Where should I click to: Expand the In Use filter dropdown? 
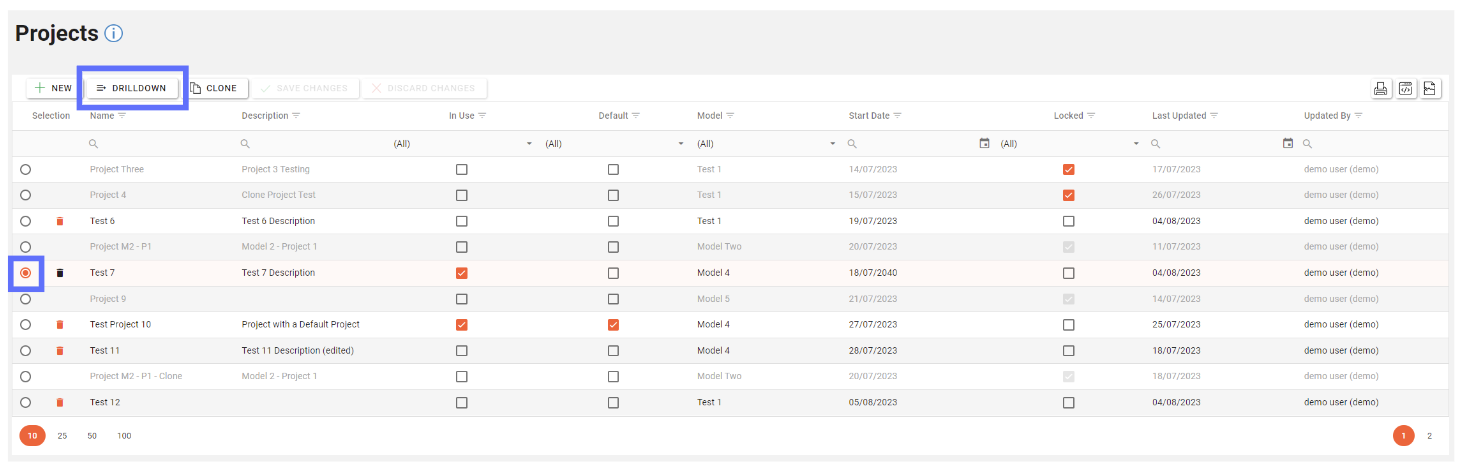point(529,144)
